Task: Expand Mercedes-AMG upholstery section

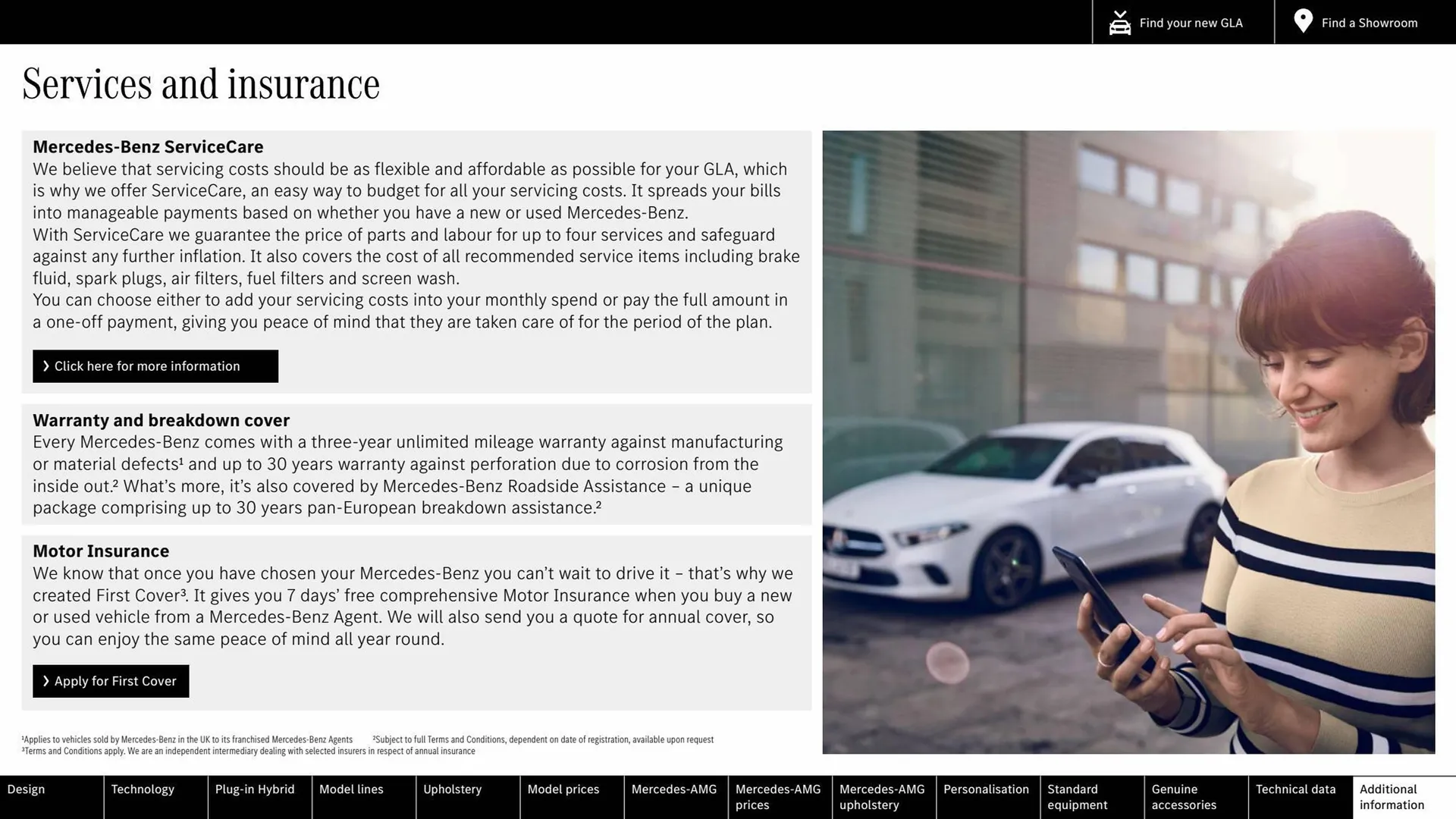Action: (884, 797)
